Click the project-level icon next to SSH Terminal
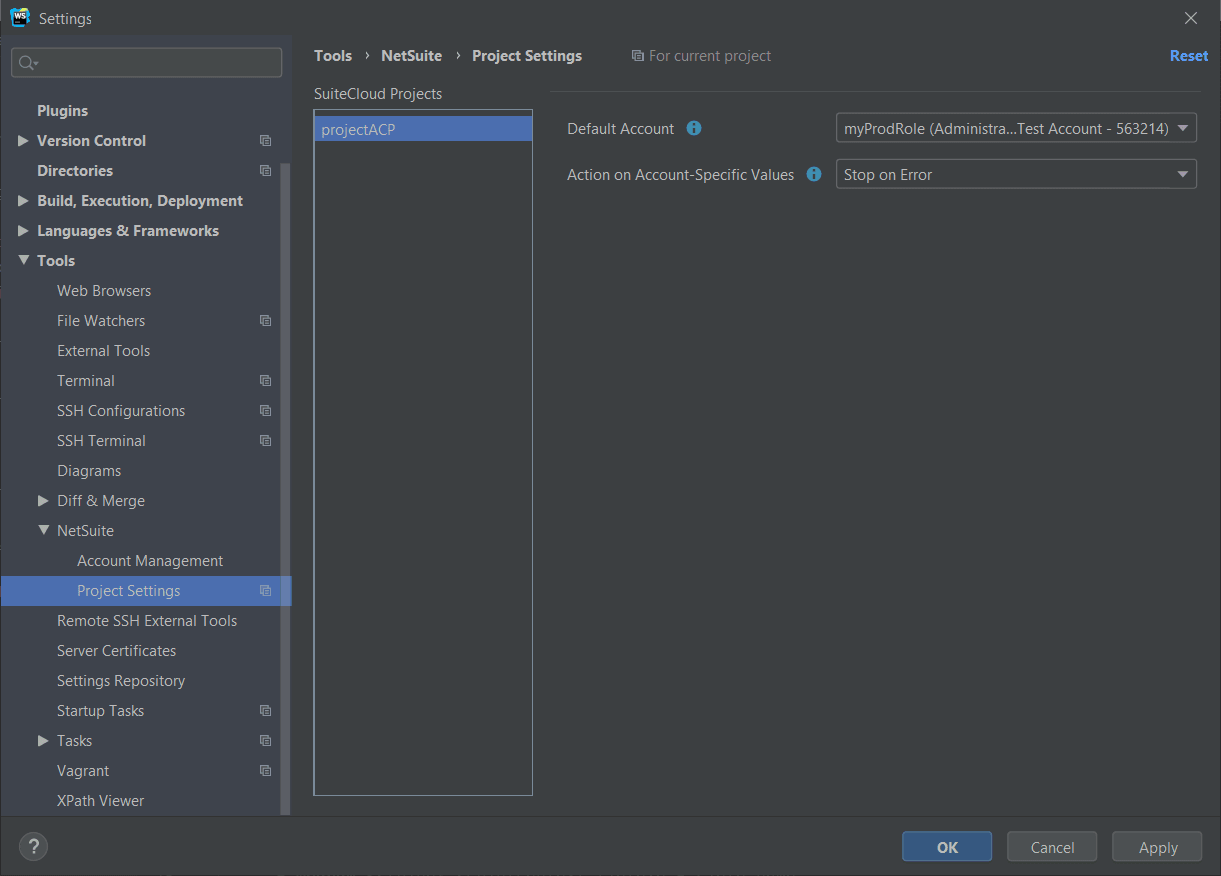Screen dimensions: 1221x876 point(265,441)
